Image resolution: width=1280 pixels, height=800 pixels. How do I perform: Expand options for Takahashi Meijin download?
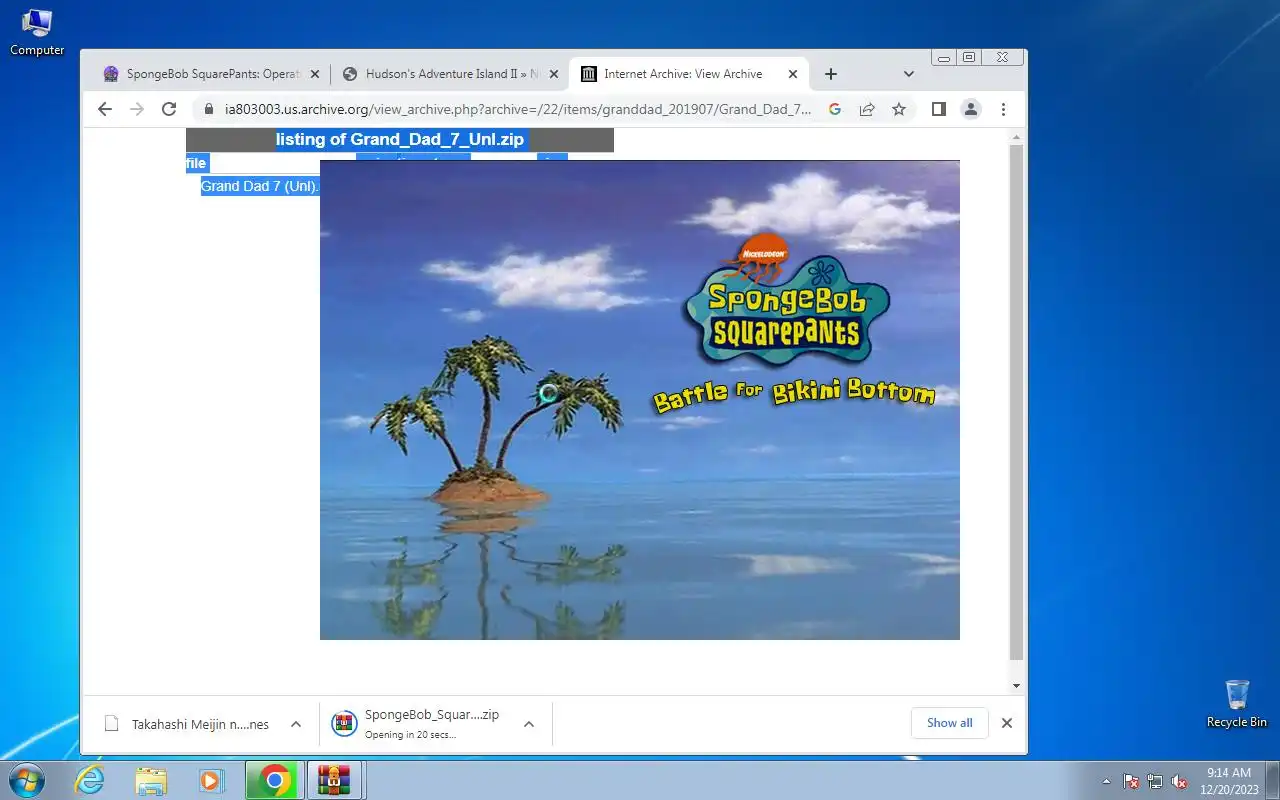(296, 724)
